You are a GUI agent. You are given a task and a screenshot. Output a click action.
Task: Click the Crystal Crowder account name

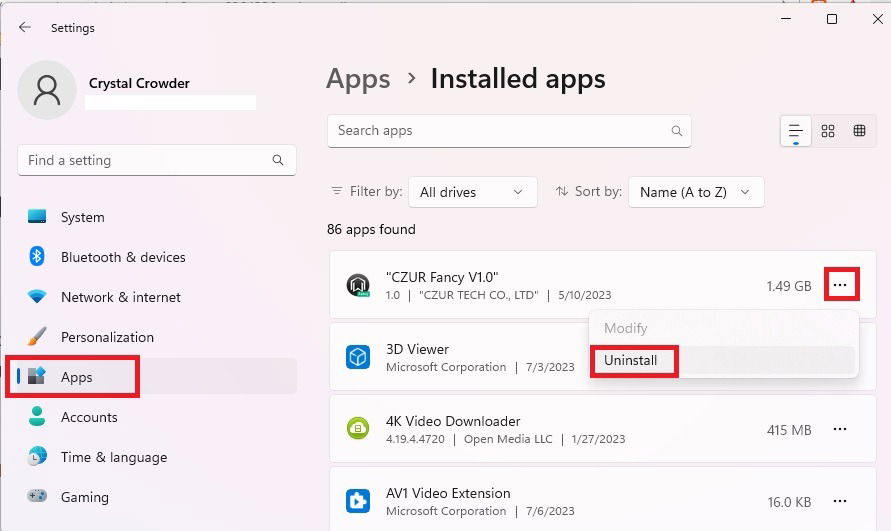coord(139,83)
